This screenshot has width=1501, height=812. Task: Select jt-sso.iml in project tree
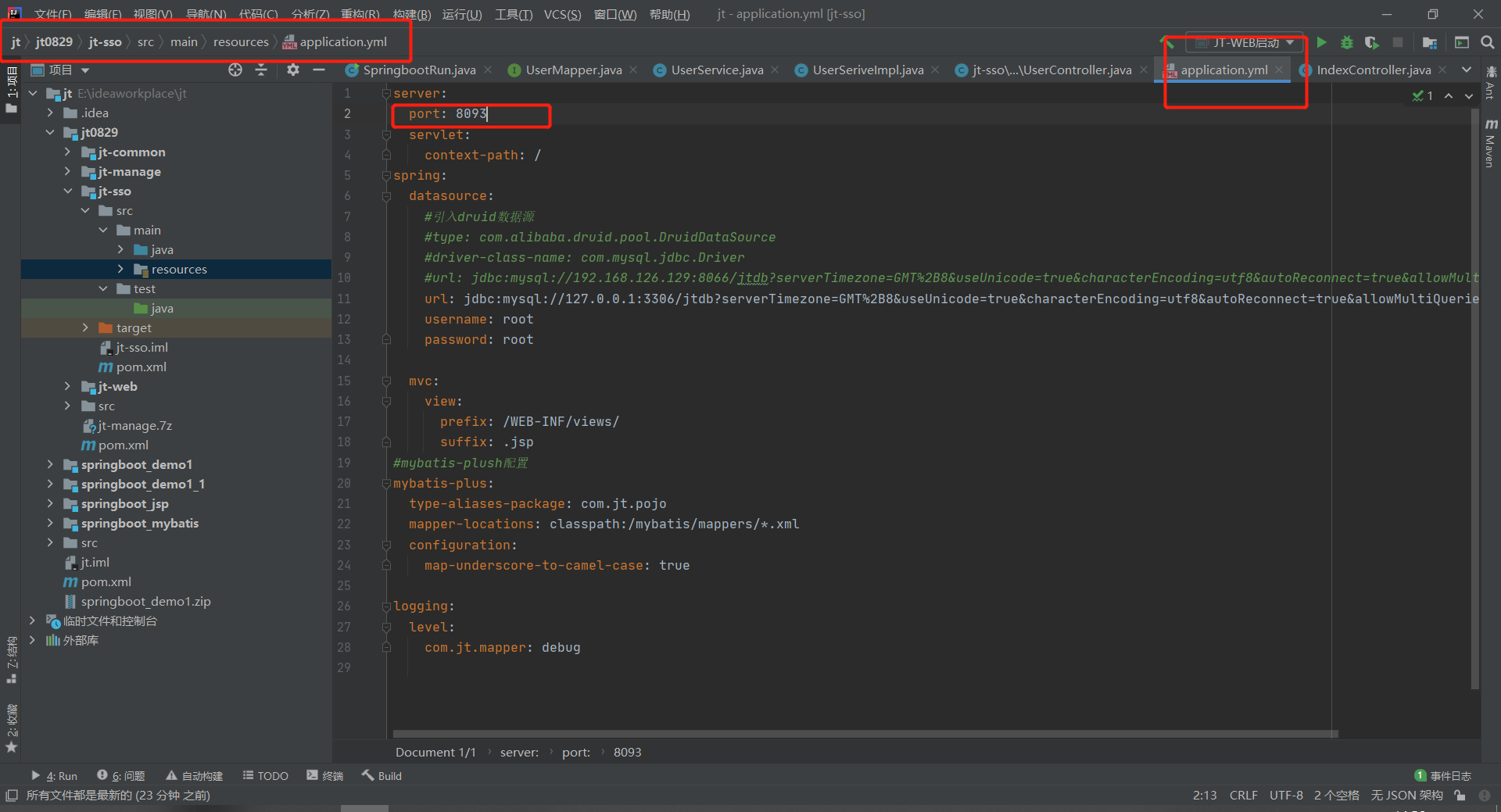click(x=142, y=347)
